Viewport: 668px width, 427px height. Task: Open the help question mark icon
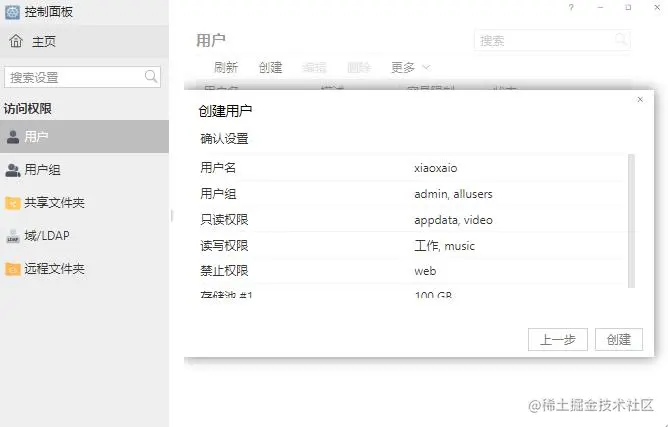pos(571,8)
